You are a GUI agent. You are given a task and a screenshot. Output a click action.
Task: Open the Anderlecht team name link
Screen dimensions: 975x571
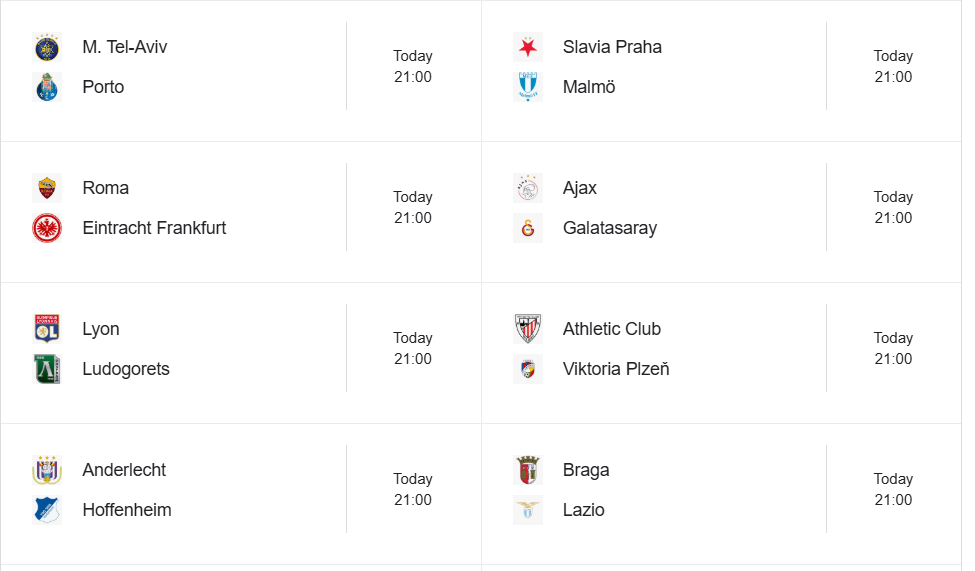tap(124, 470)
